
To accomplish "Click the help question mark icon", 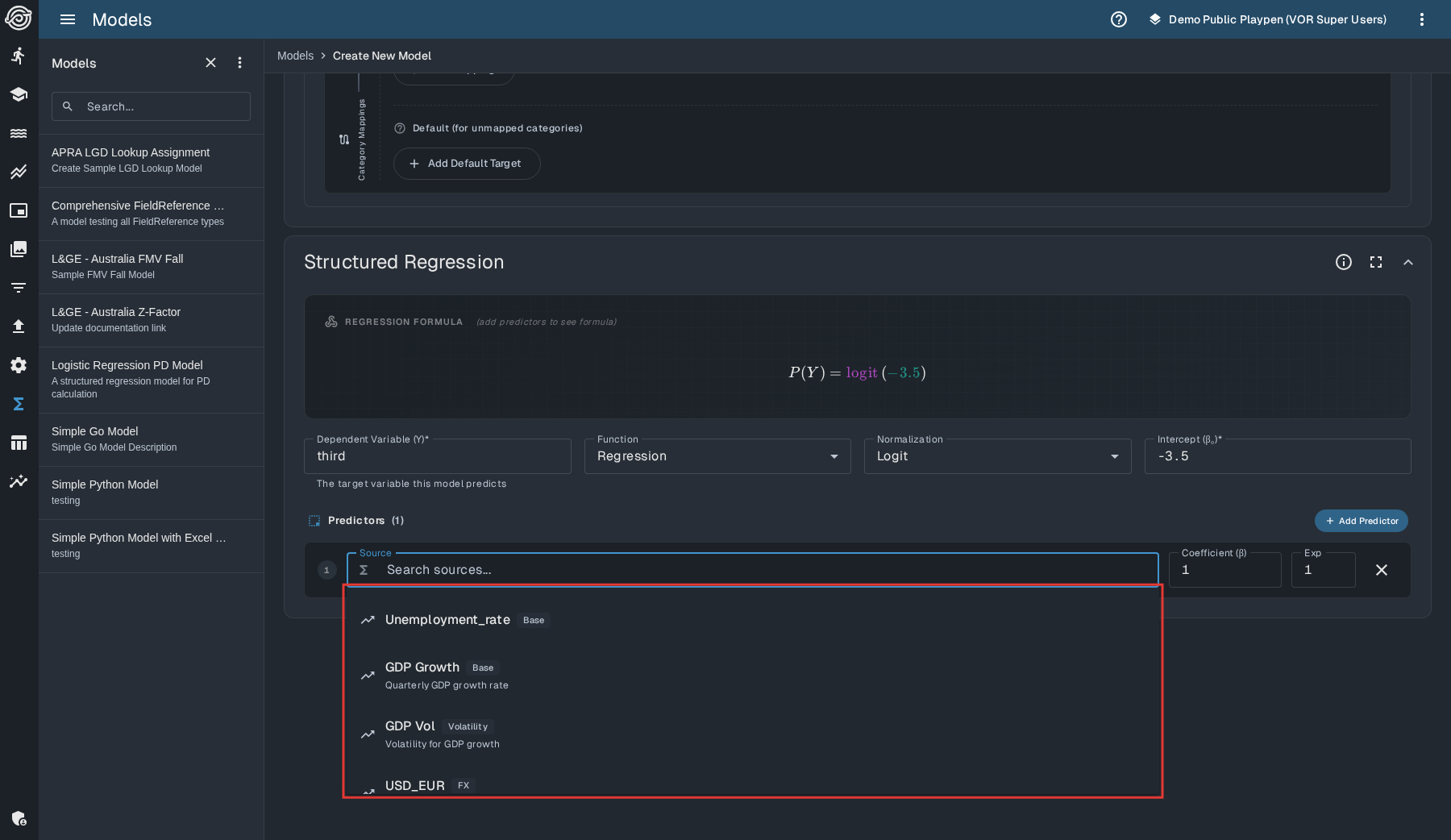I will [x=1119, y=19].
